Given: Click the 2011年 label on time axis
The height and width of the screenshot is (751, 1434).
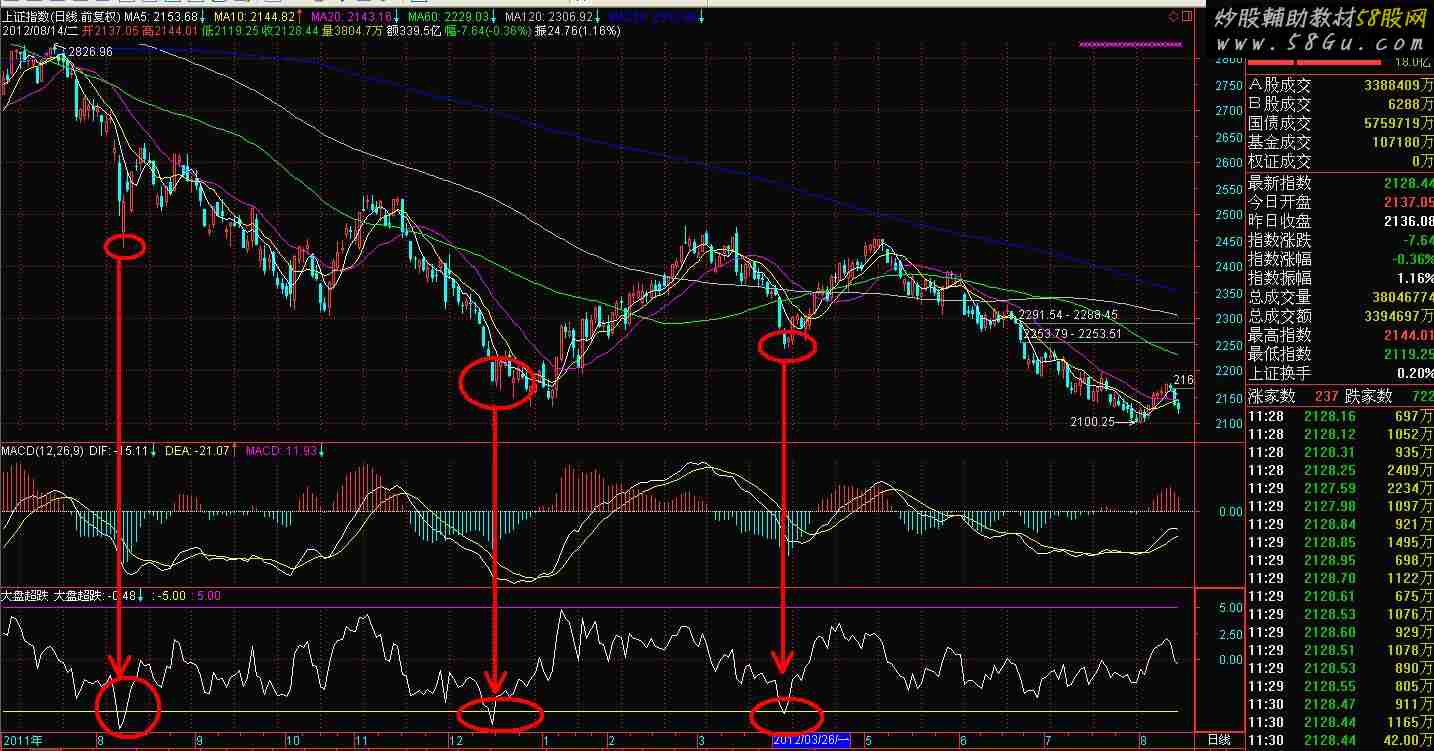Looking at the screenshot, I should pos(21,741).
